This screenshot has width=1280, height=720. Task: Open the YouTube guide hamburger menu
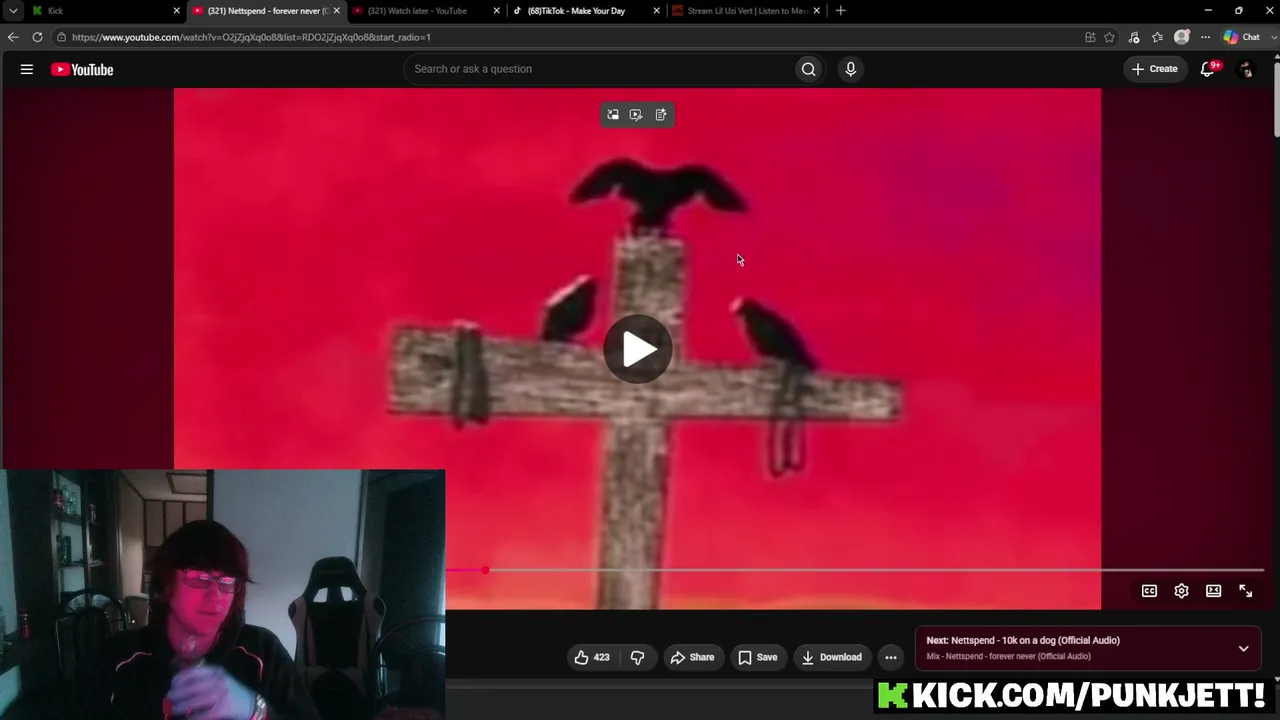click(x=27, y=69)
